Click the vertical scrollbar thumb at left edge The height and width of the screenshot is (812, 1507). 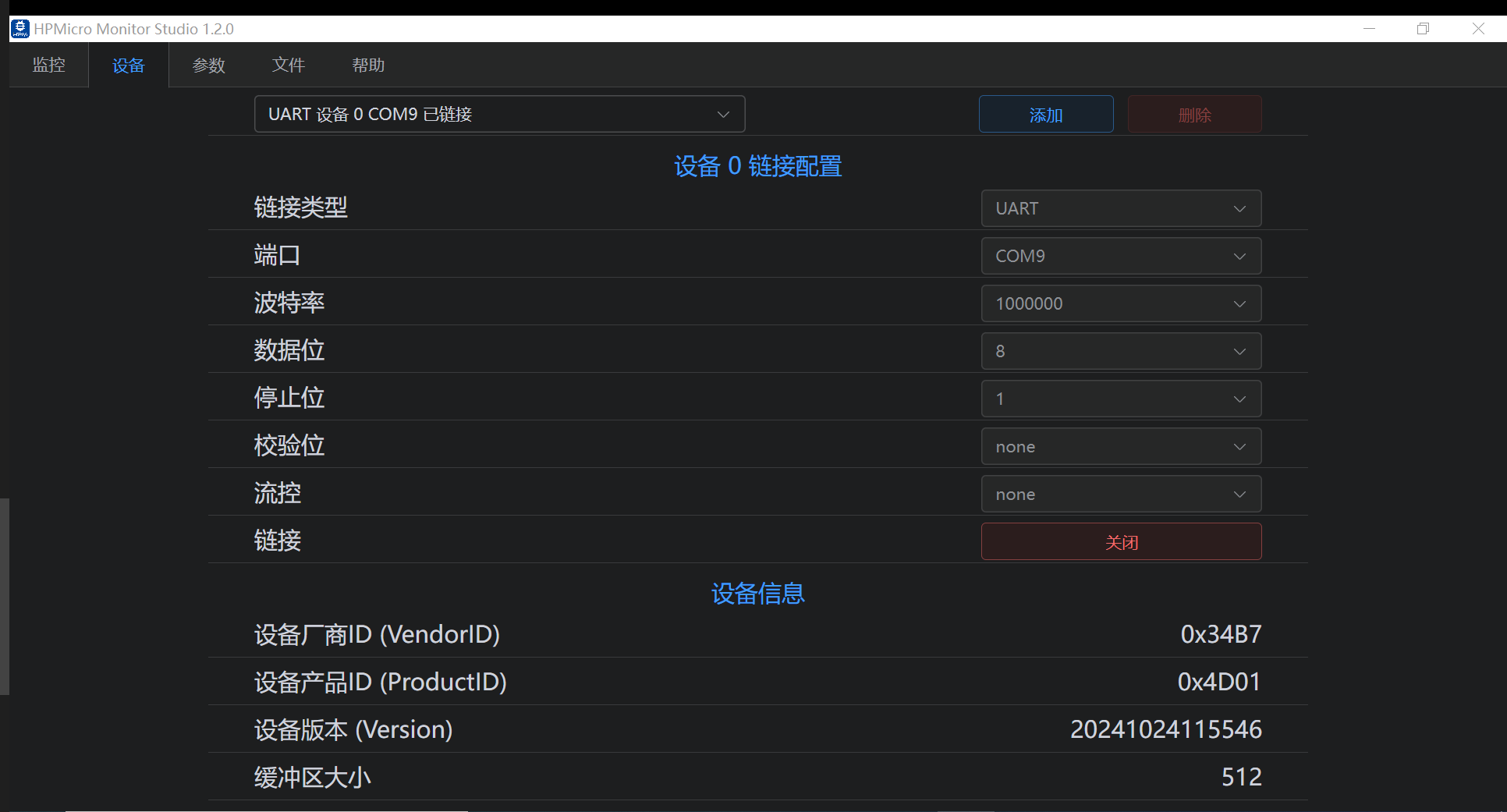[5, 597]
